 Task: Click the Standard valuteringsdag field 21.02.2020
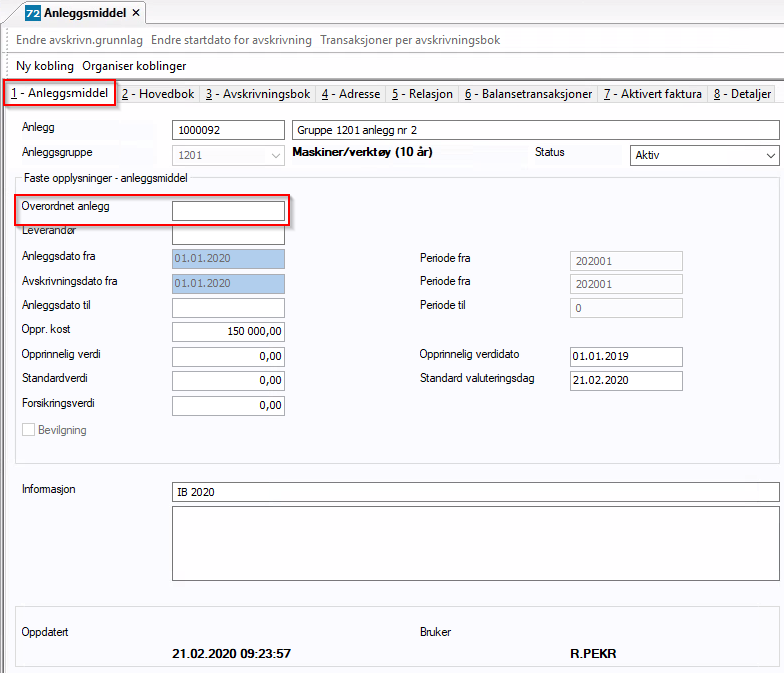626,380
